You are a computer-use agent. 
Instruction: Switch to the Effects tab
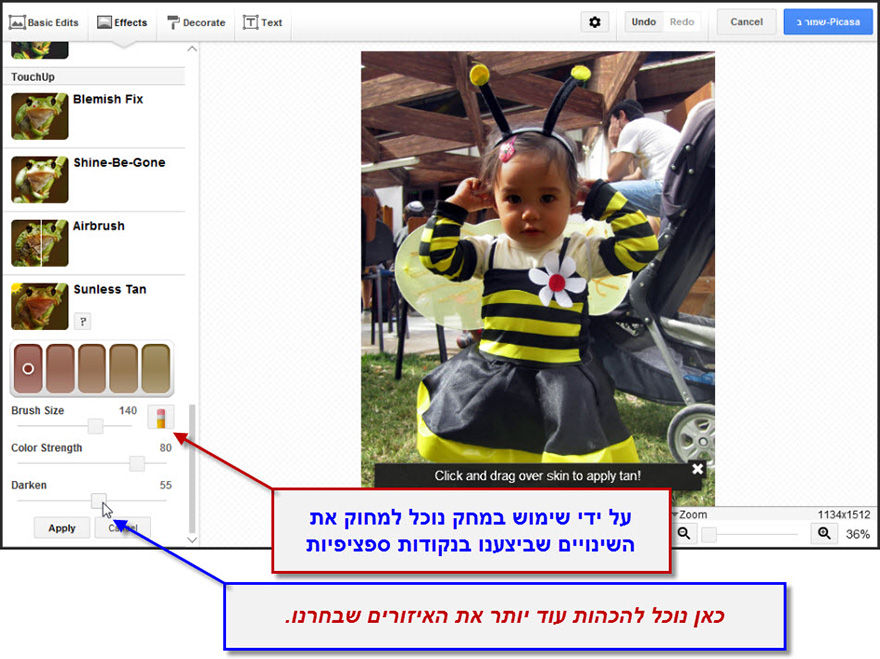(x=122, y=20)
